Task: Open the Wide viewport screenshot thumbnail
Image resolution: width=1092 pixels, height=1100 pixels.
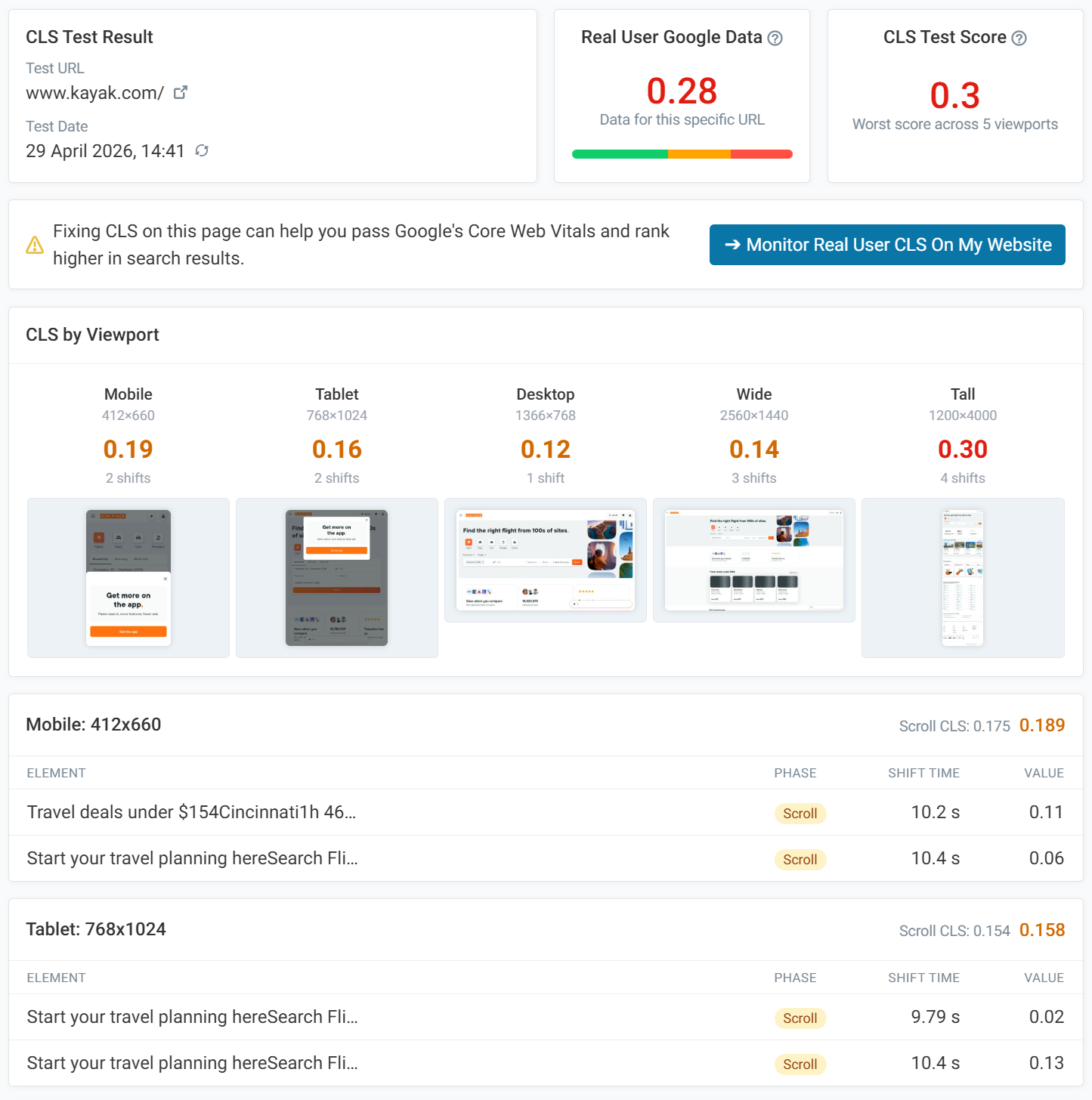Action: 754,560
